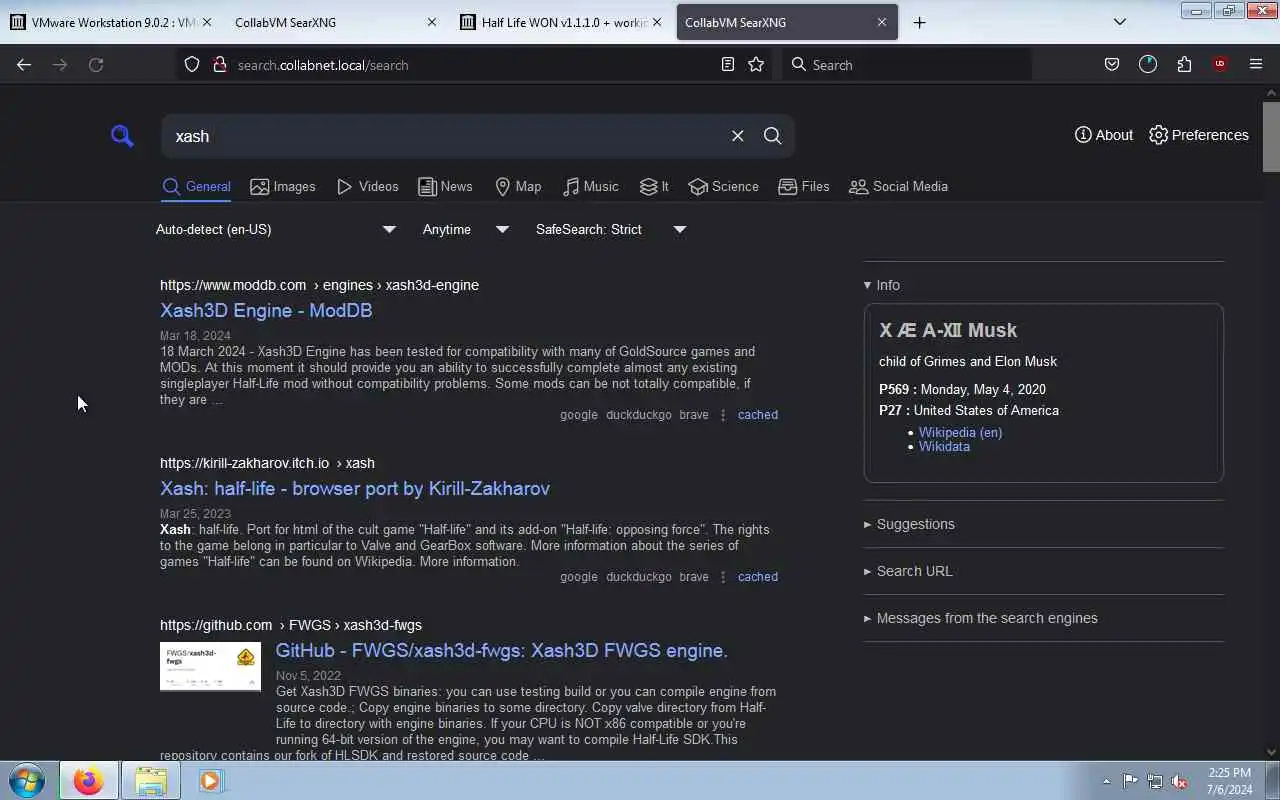Submit search with the magnifier button

[772, 136]
